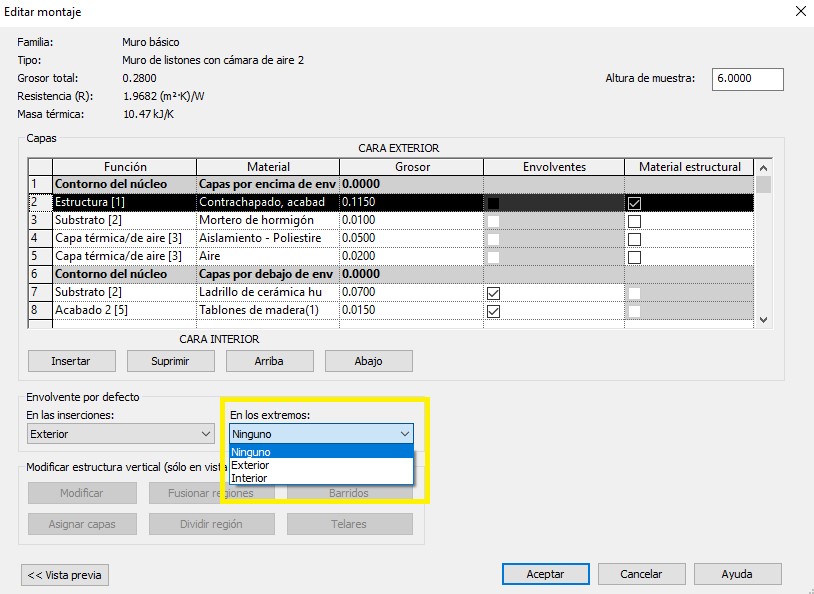Collapse the En los extremos combo box
This screenshot has width=814, height=594.
404,434
